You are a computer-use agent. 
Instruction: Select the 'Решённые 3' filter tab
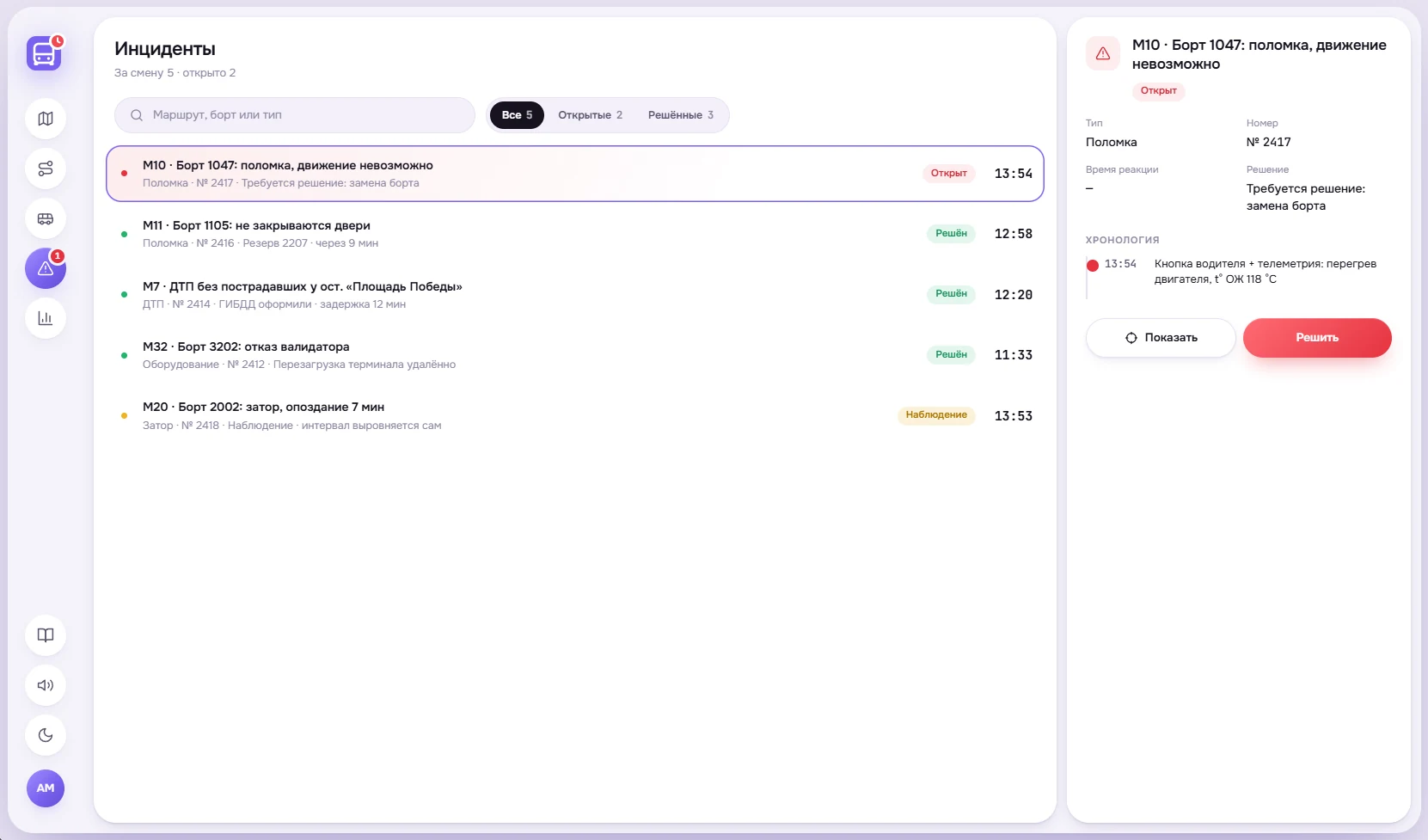[680, 115]
